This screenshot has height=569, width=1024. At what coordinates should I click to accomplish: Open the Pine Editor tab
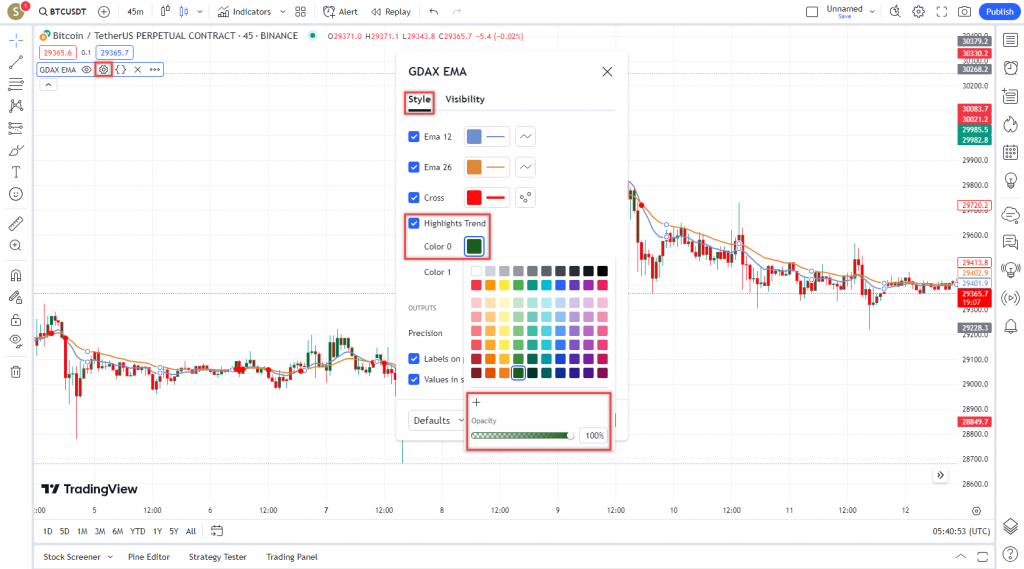(x=149, y=557)
